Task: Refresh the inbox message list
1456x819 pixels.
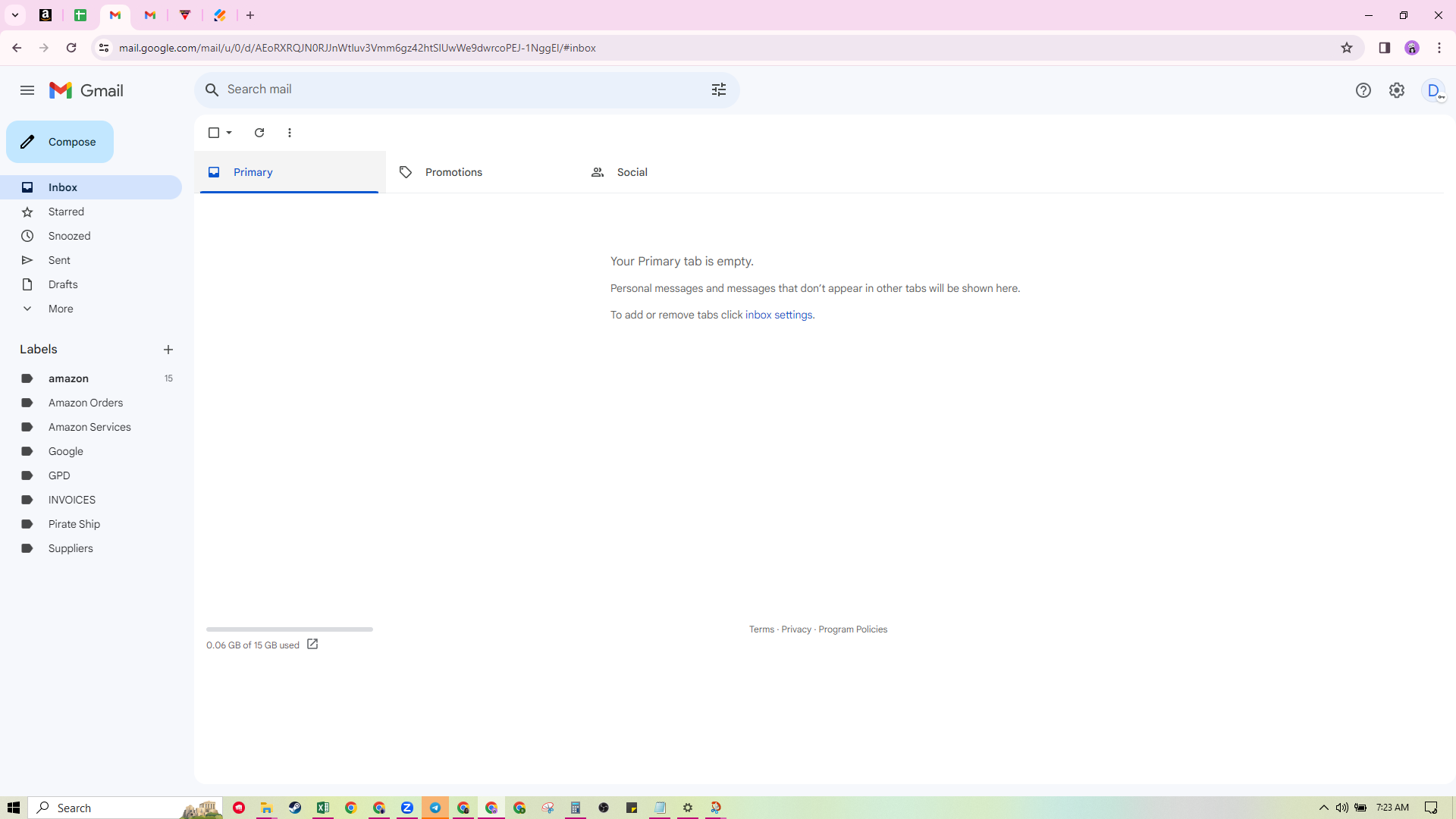Action: 259,133
